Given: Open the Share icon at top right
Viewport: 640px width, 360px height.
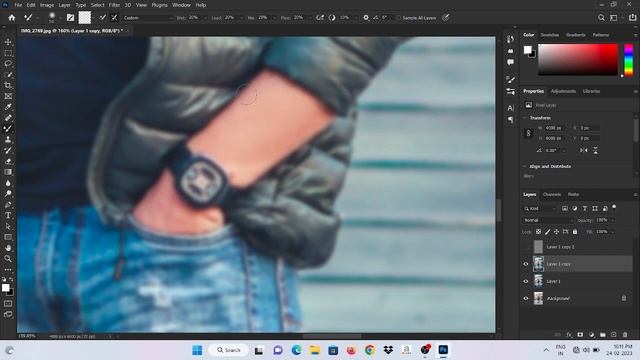Looking at the screenshot, I should click(633, 18).
